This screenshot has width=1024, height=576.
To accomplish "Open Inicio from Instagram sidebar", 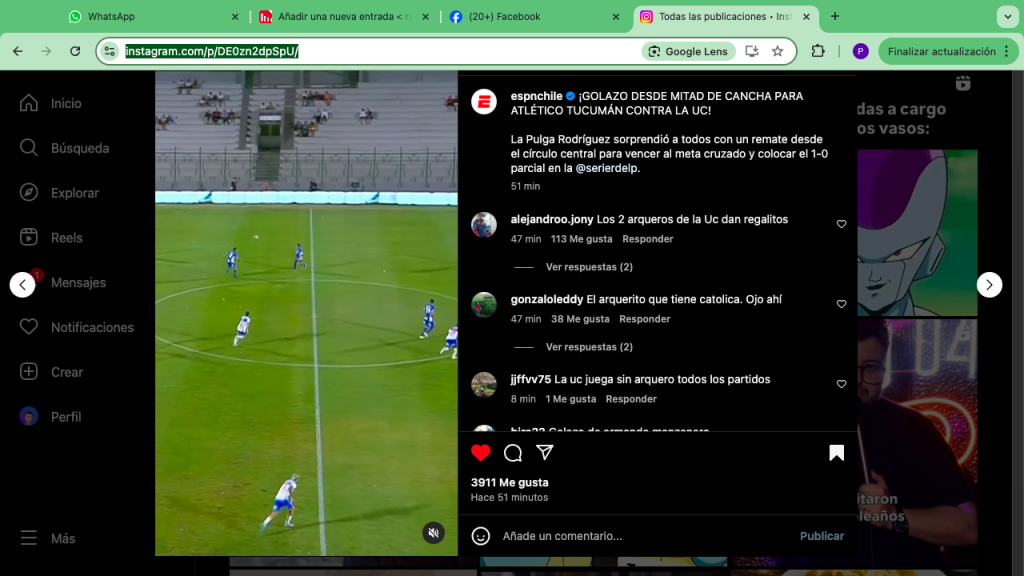I will [x=50, y=103].
